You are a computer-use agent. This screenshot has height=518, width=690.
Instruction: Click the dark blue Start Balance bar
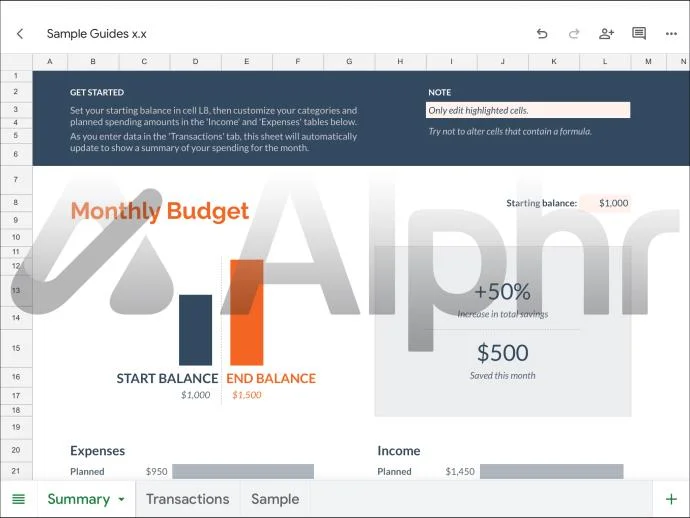[x=195, y=330]
